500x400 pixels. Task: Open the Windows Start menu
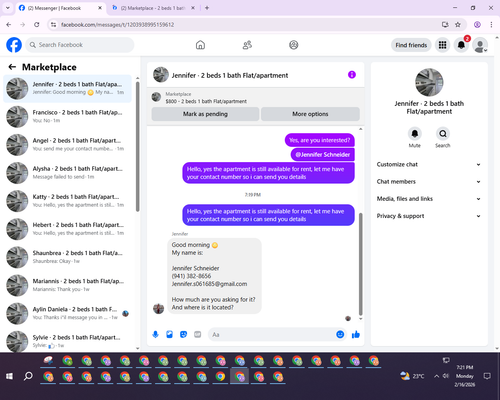9,376
